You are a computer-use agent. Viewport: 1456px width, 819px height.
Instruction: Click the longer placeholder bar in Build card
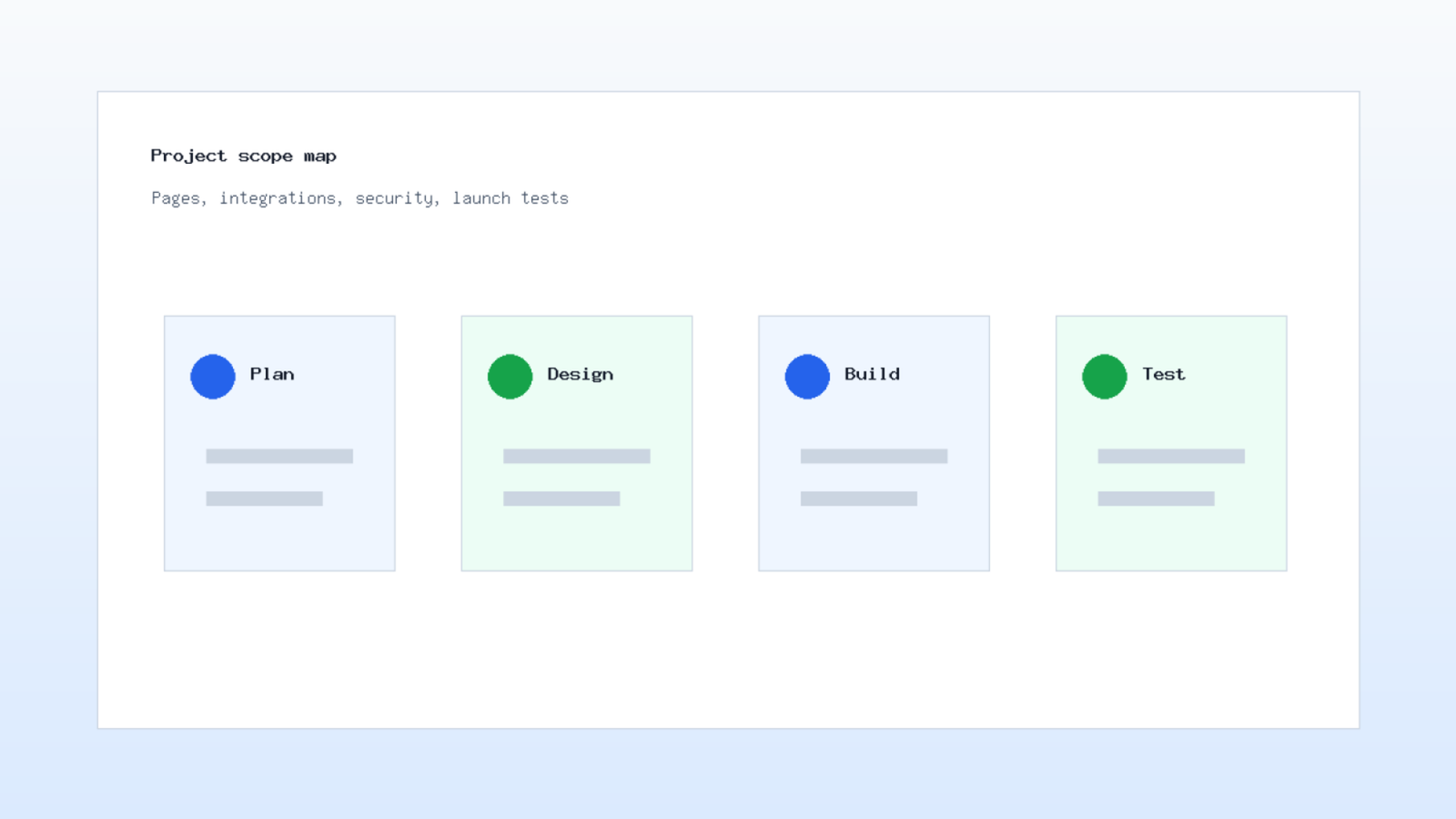[874, 456]
